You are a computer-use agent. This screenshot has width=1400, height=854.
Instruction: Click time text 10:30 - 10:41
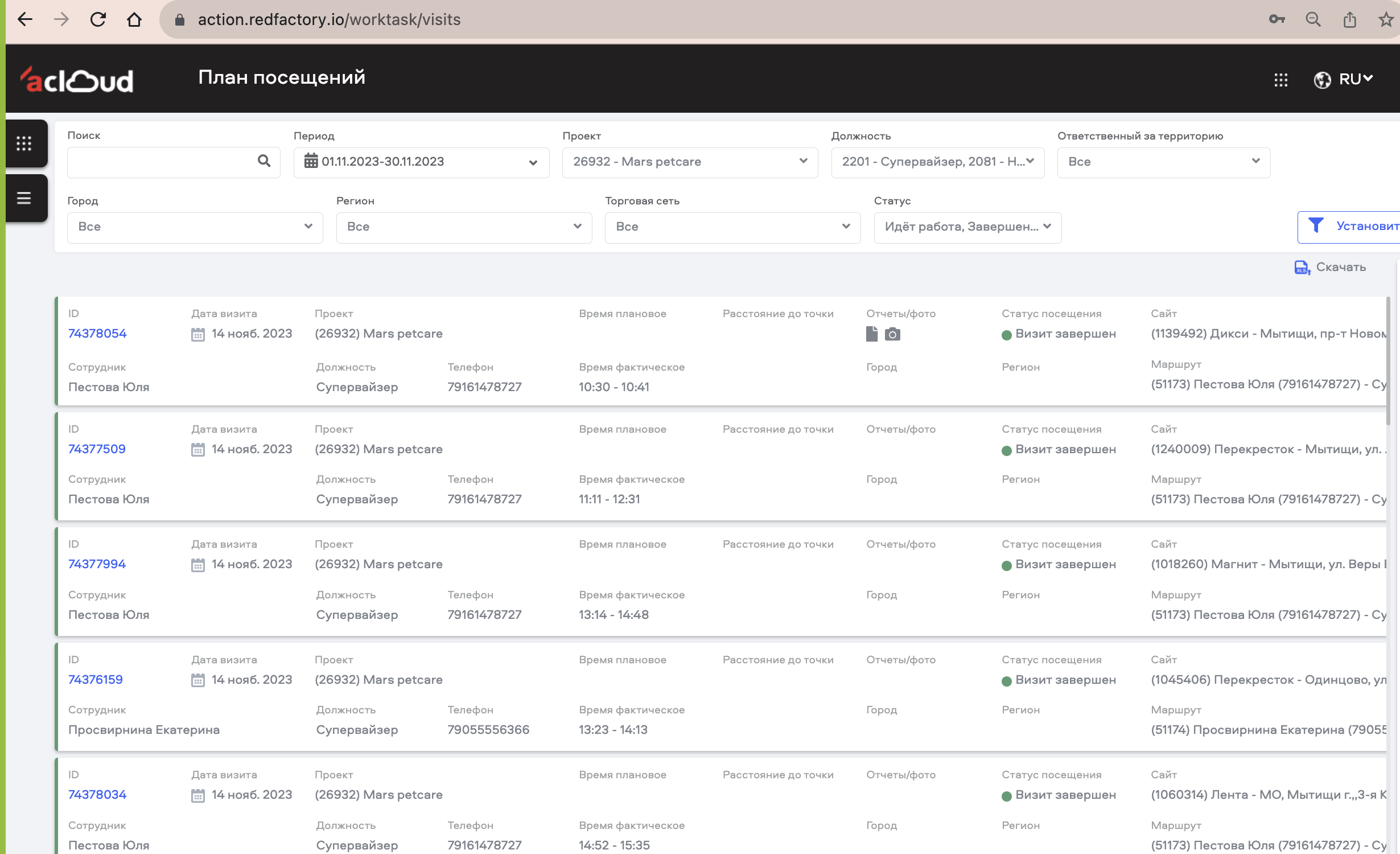coord(614,387)
